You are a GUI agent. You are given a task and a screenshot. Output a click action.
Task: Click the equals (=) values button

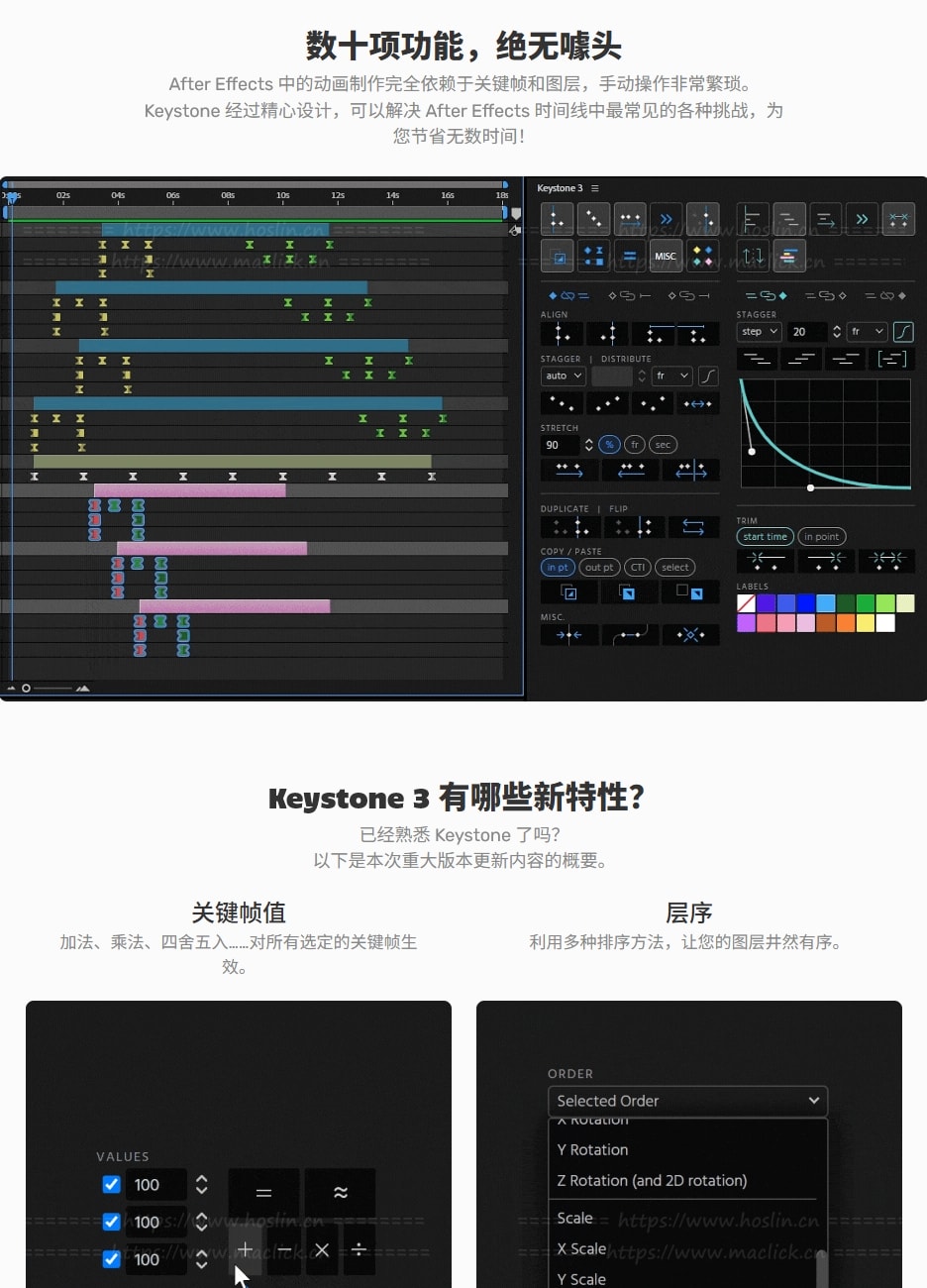click(263, 1193)
